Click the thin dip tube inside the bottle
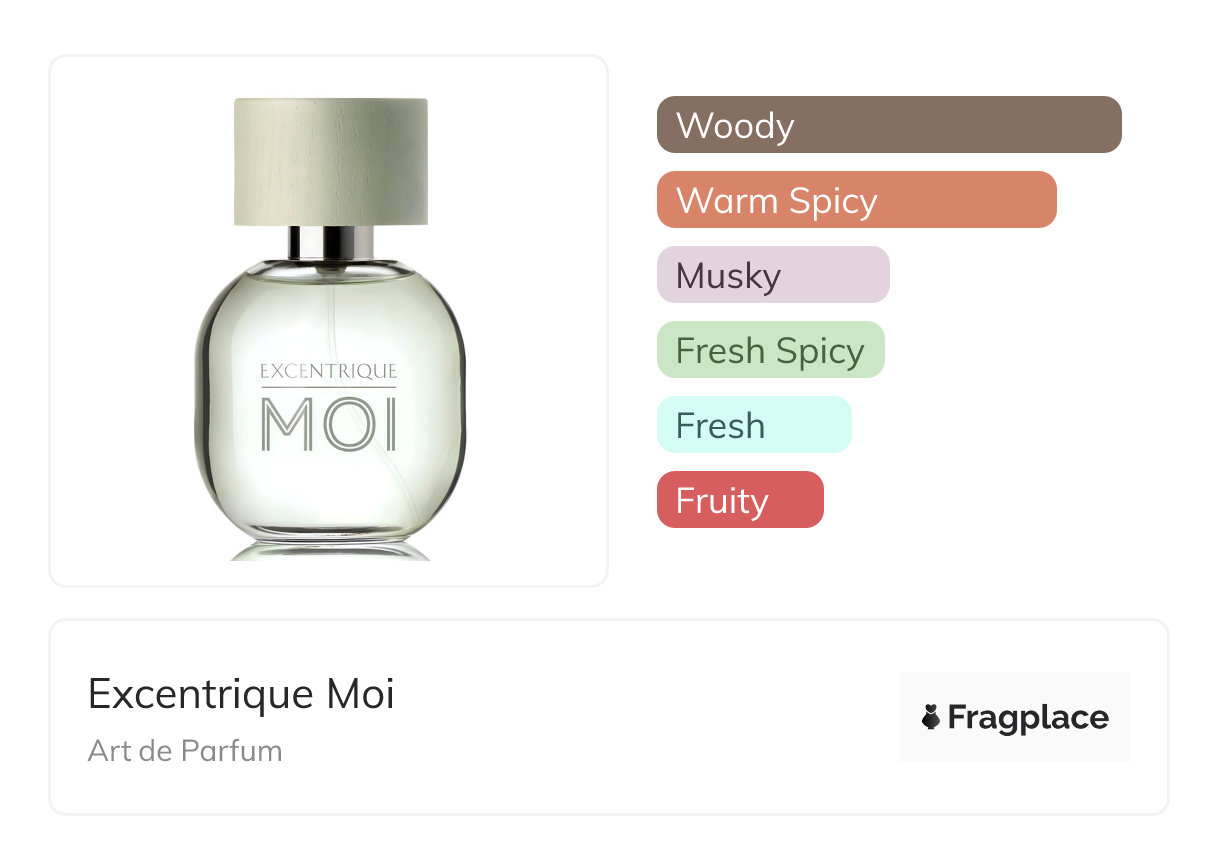 [331, 310]
